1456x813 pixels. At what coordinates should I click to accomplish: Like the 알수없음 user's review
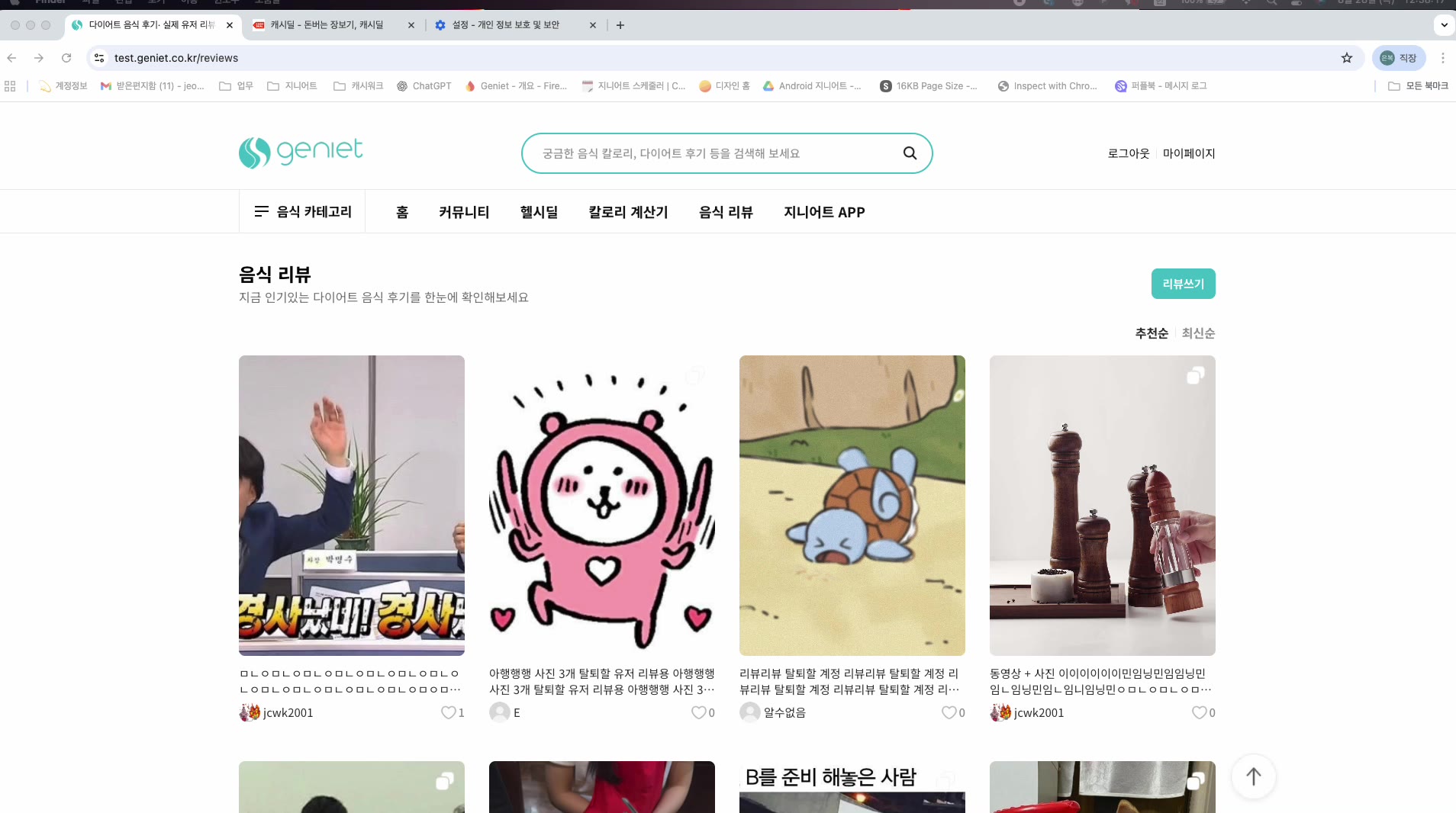(949, 712)
